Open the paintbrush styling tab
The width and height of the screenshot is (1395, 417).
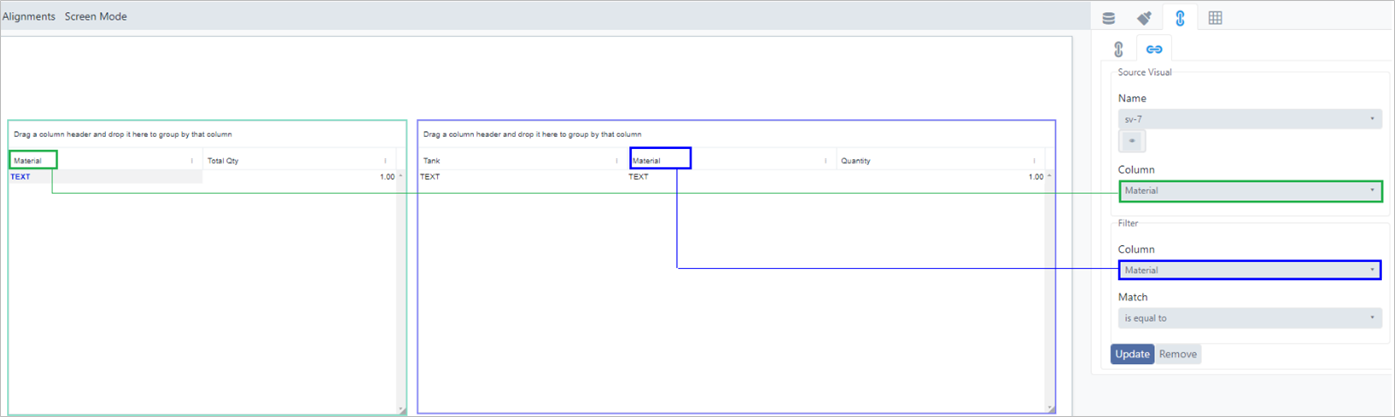[1144, 18]
